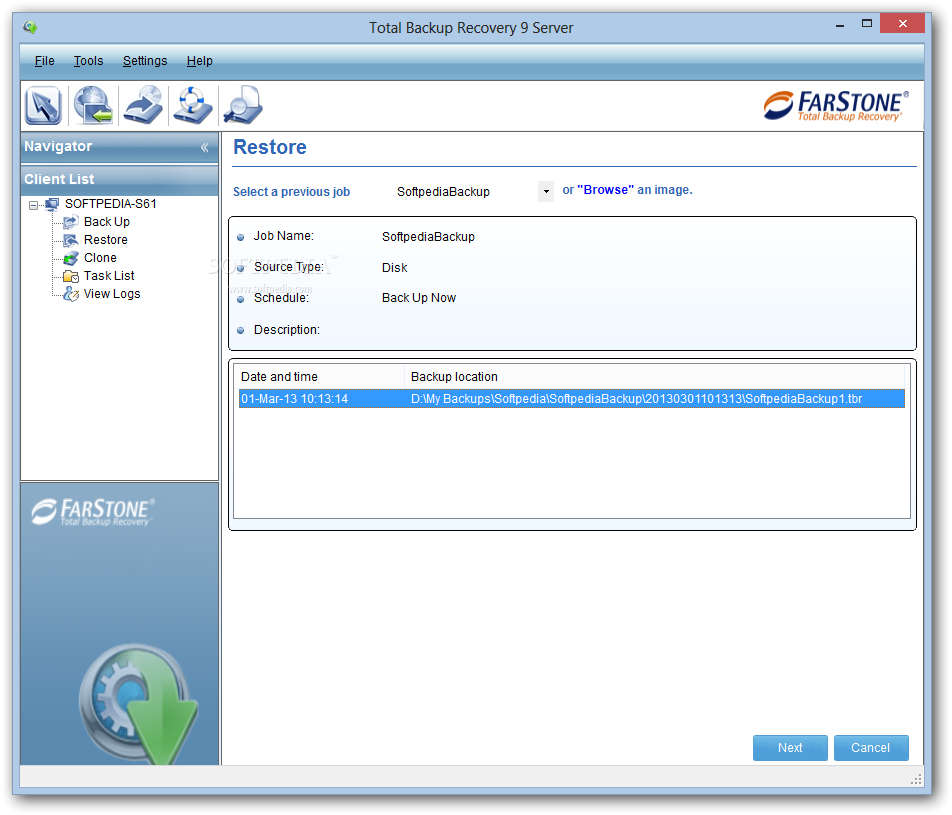This screenshot has width=952, height=815.
Task: Open the Settings menu
Action: pos(144,61)
